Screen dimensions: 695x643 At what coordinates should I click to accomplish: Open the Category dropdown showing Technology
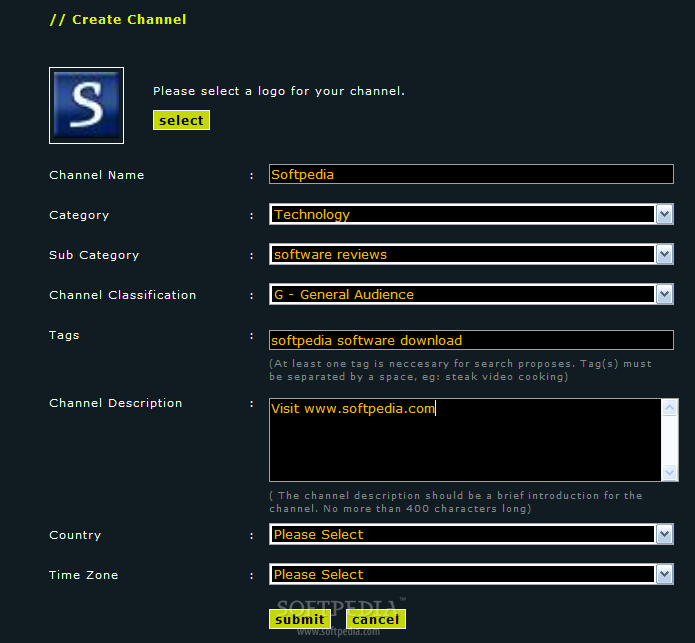point(471,214)
